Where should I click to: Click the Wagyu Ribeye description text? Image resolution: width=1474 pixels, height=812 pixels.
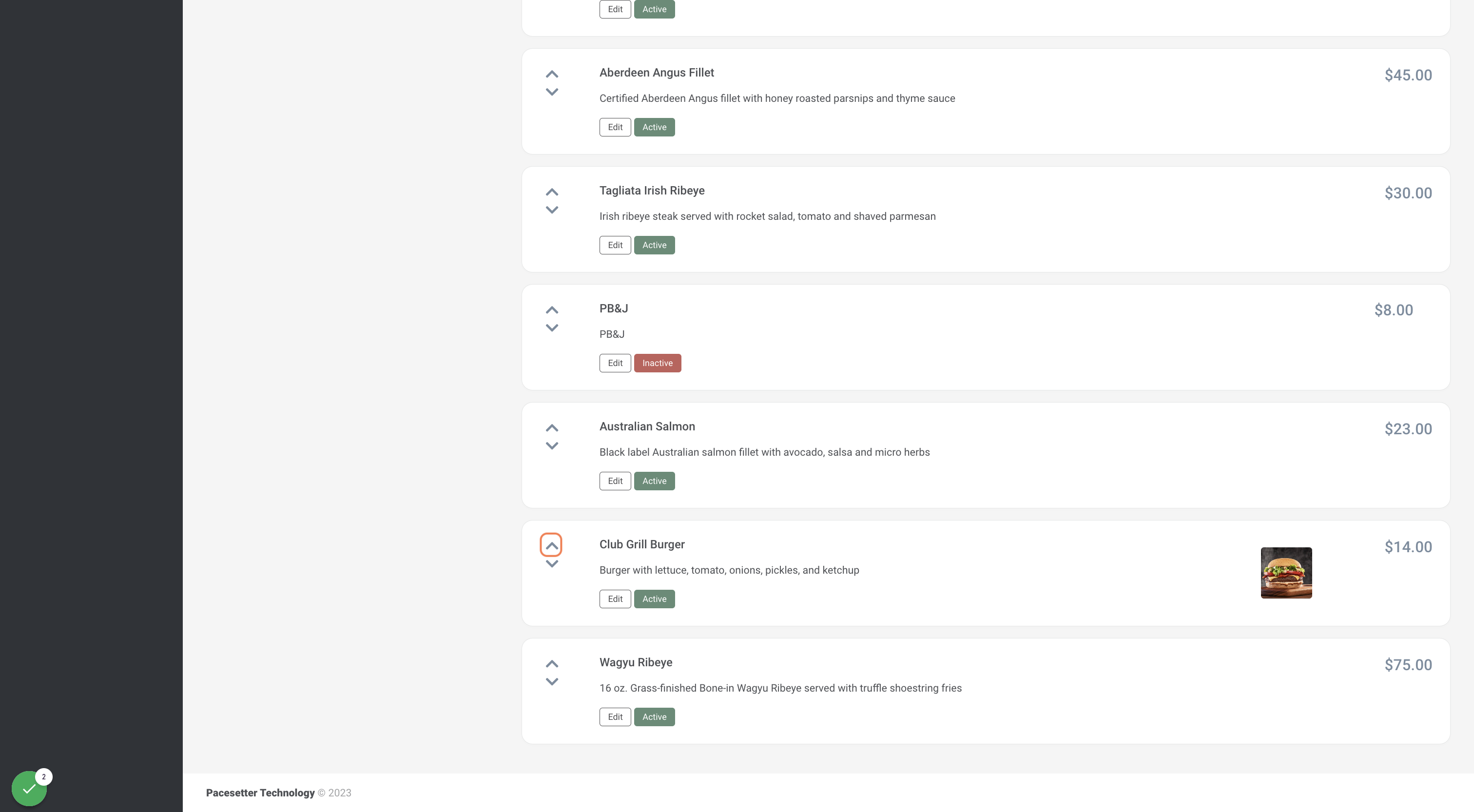(780, 688)
